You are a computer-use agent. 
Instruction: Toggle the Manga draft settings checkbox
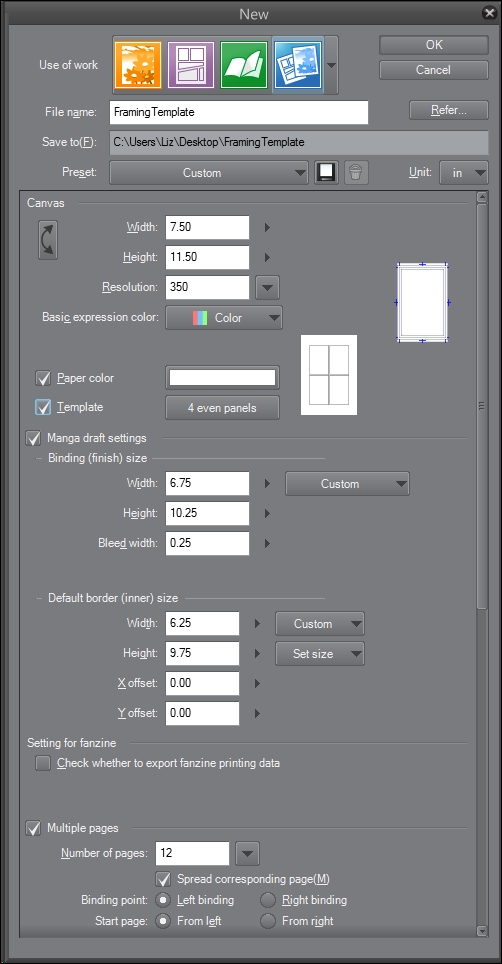33,438
